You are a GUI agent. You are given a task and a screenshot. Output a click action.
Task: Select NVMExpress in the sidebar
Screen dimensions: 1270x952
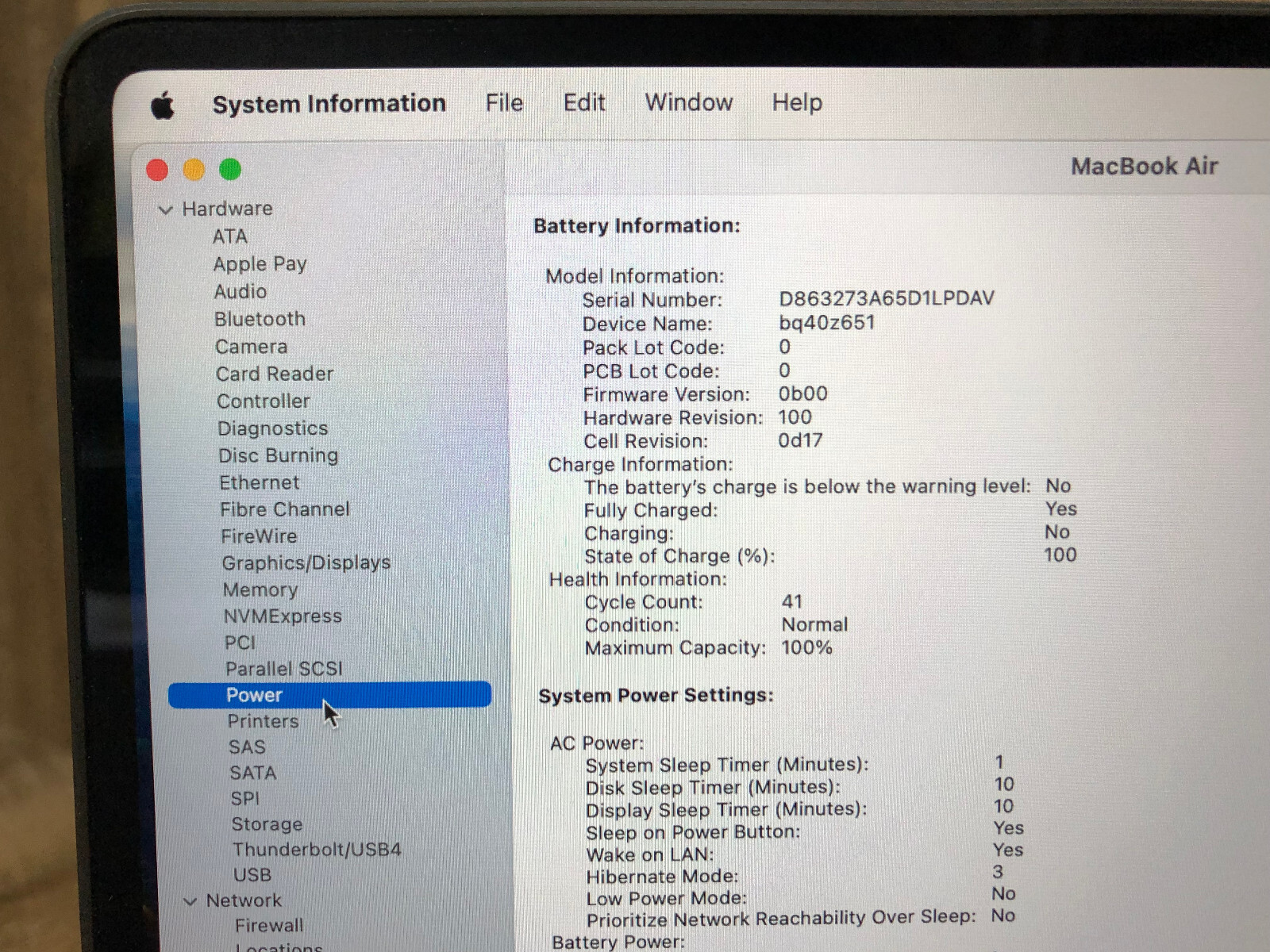(x=283, y=616)
